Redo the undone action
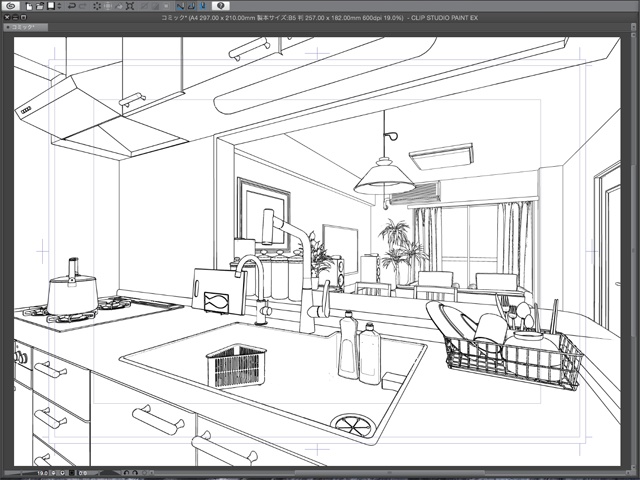640x480 pixels. tap(83, 6)
